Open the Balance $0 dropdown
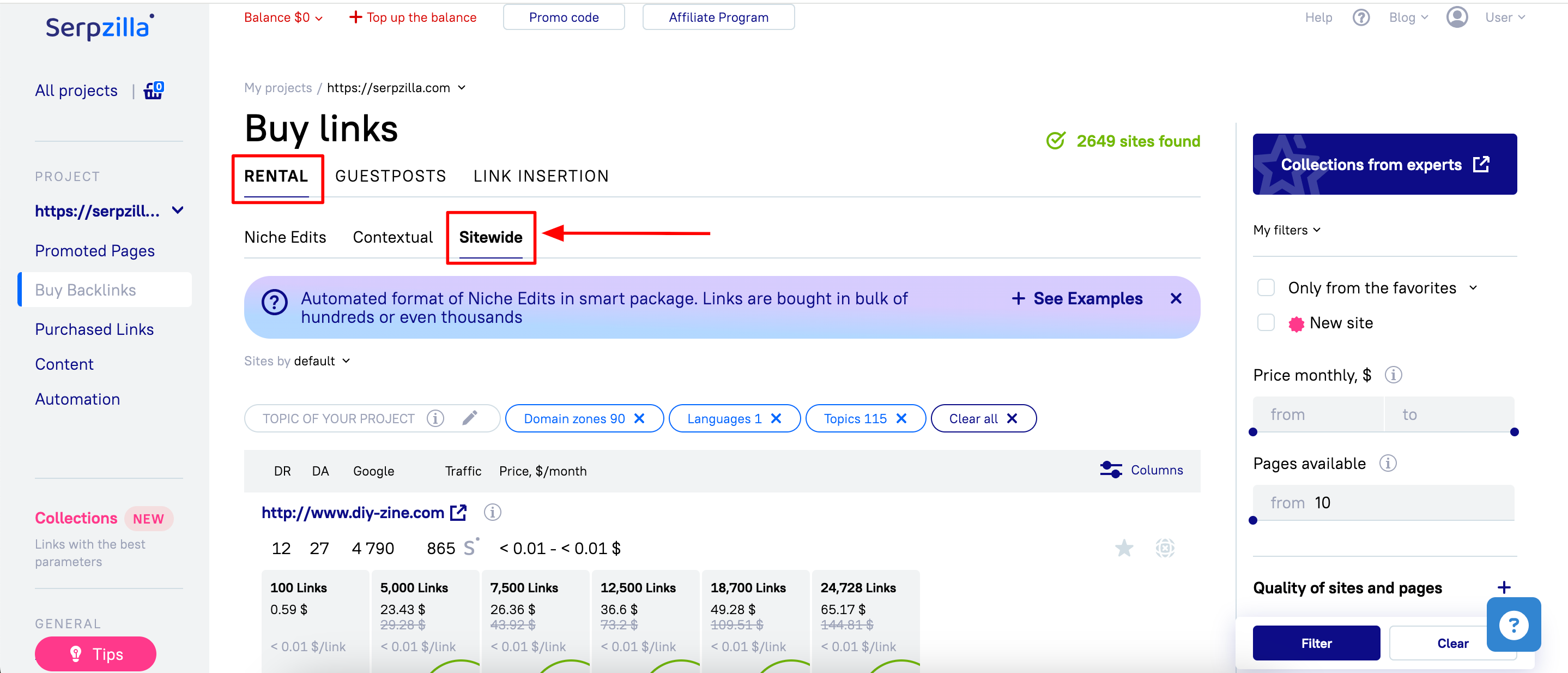Image resolution: width=1568 pixels, height=673 pixels. (x=283, y=17)
